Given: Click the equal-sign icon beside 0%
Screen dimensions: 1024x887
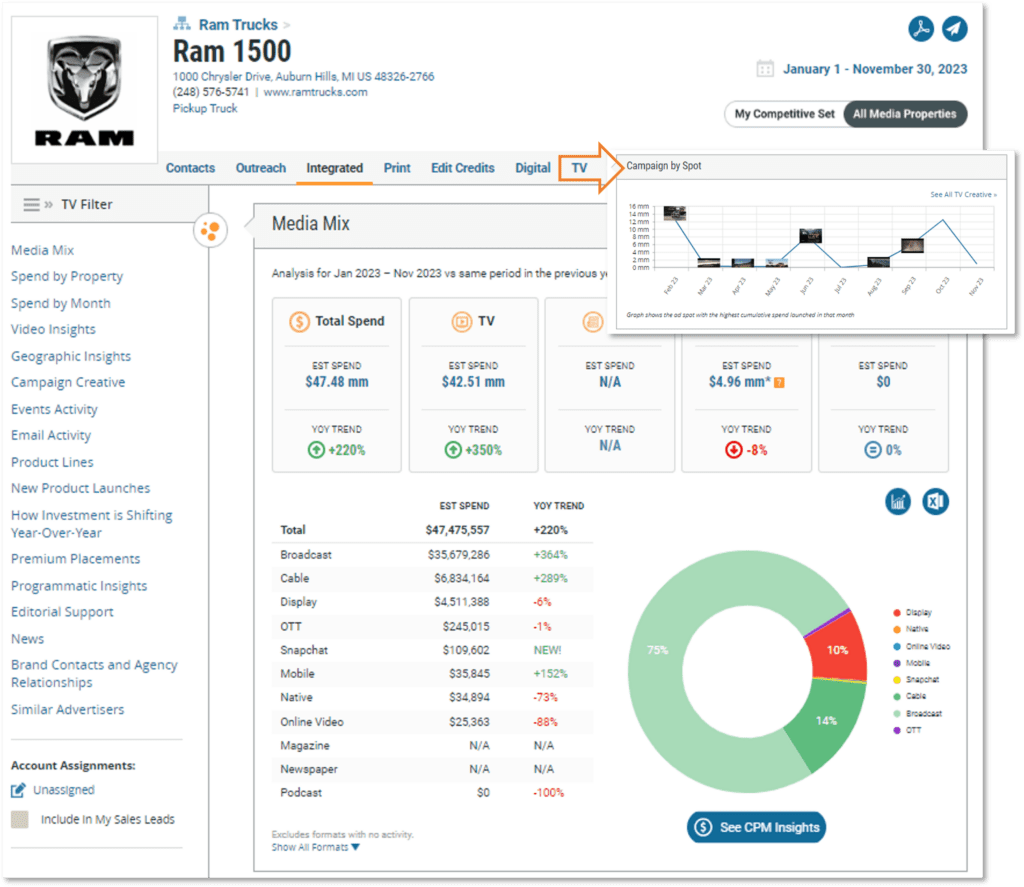Looking at the screenshot, I should tap(872, 450).
